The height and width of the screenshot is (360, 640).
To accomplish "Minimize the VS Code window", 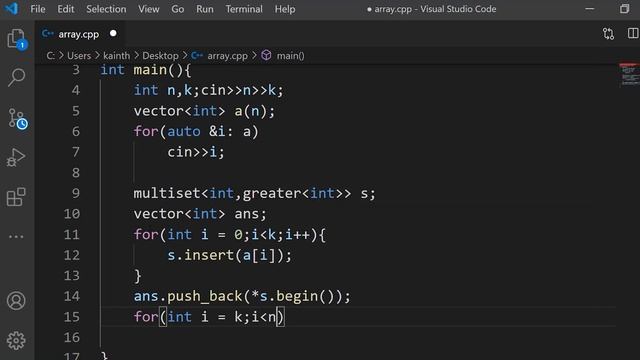I will click(x=589, y=9).
